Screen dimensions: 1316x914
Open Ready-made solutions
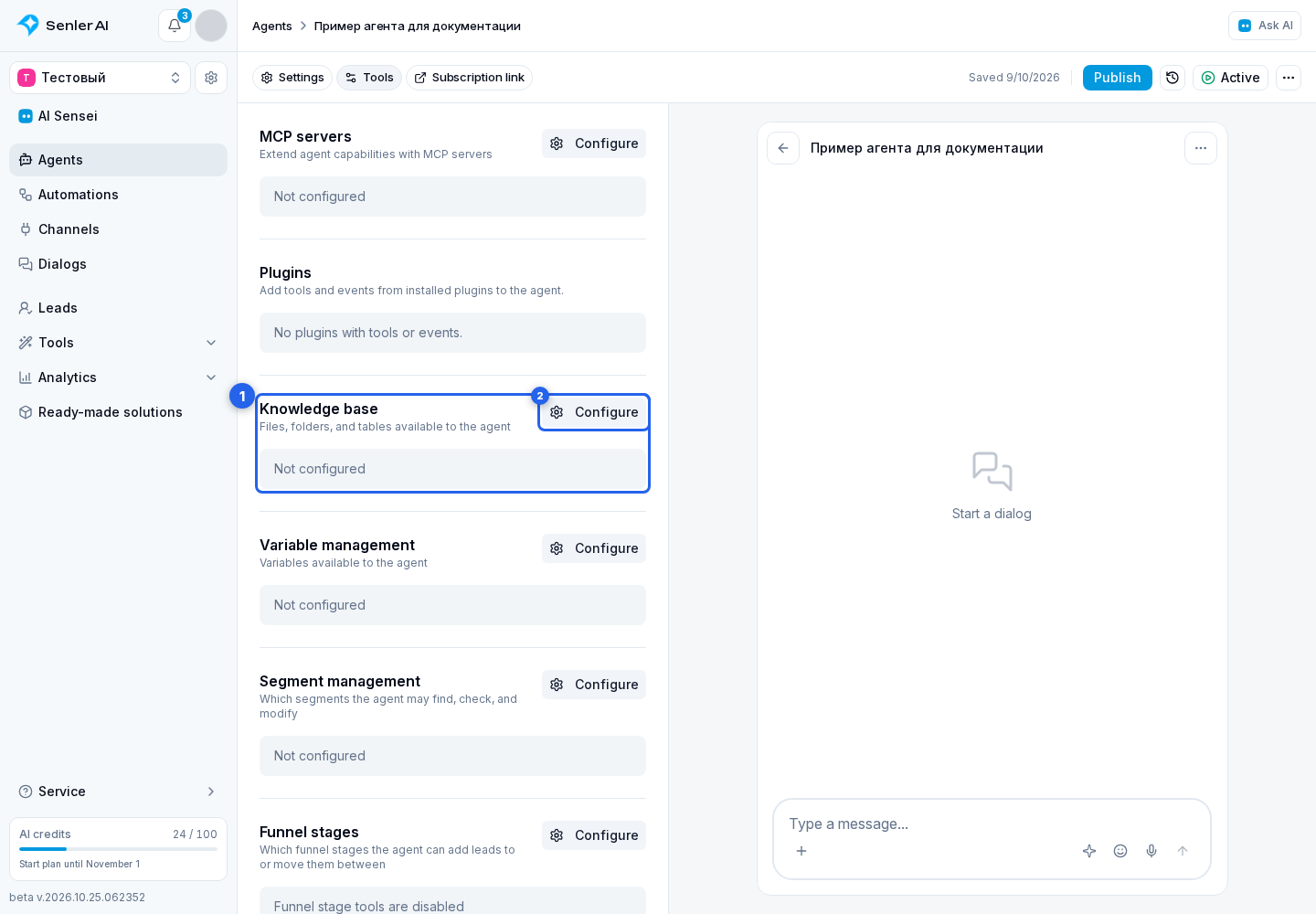pyautogui.click(x=118, y=412)
